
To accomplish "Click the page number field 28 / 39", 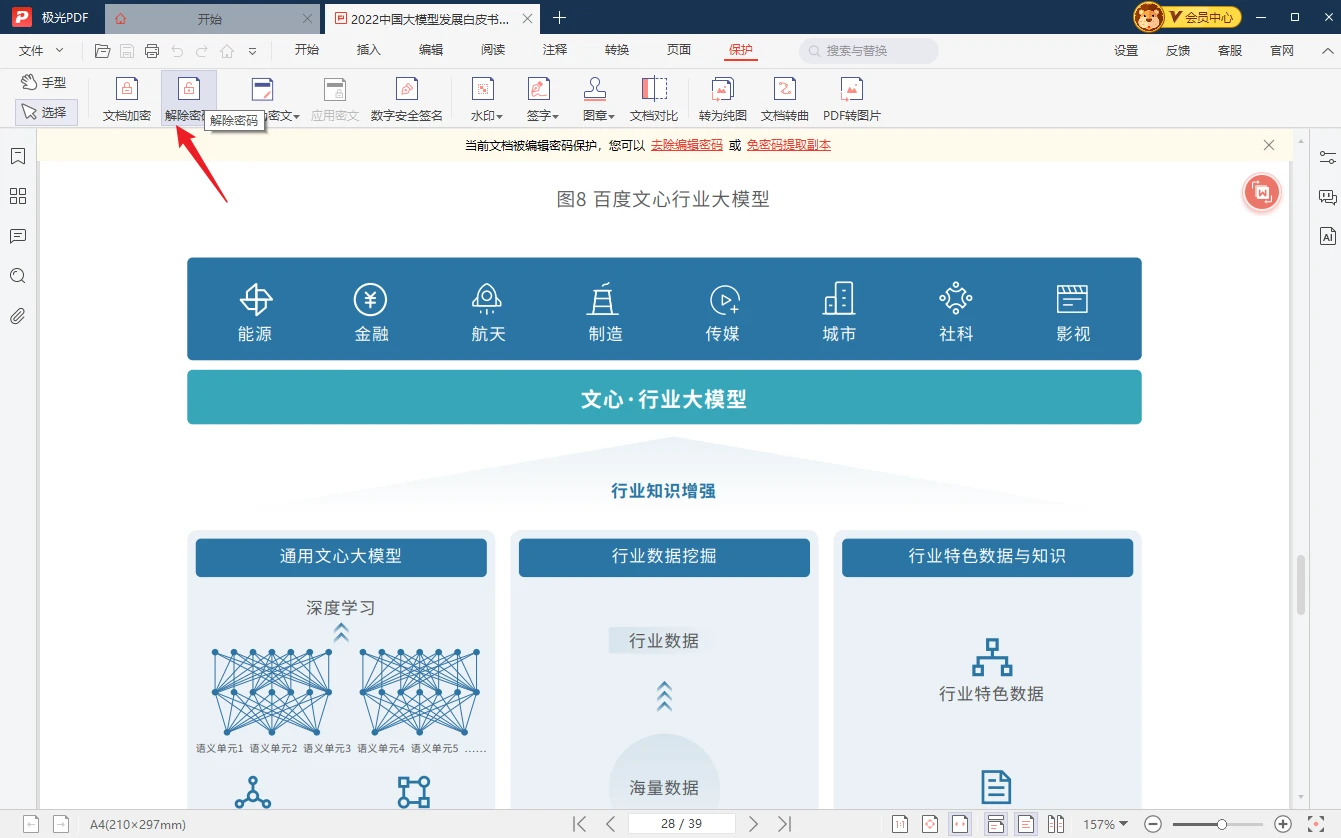I will tap(681, 824).
